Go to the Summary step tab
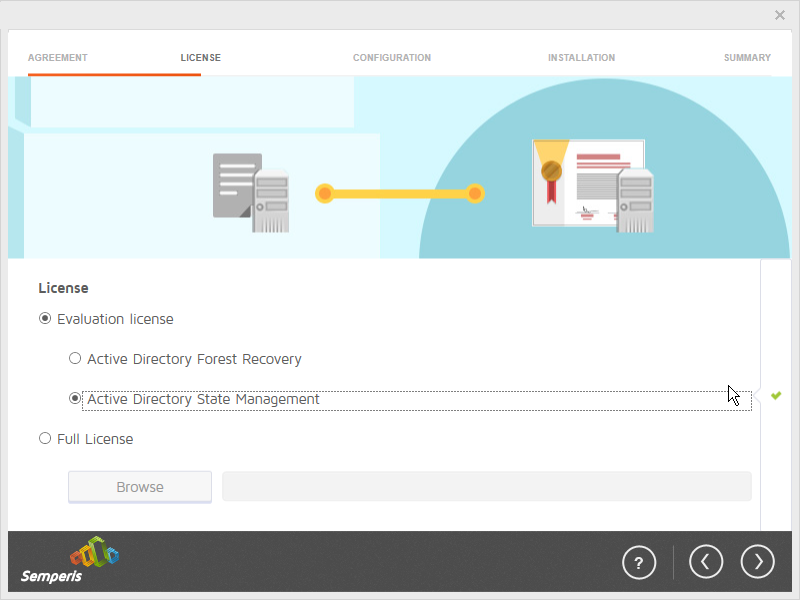The width and height of the screenshot is (800, 600). [x=747, y=58]
